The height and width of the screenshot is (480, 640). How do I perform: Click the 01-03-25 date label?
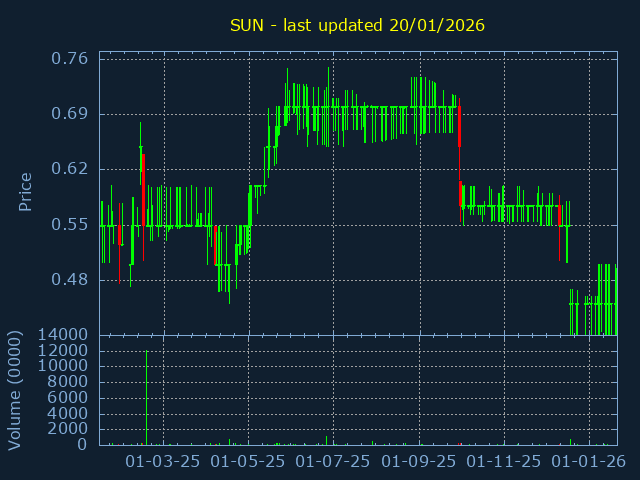[x=163, y=462]
